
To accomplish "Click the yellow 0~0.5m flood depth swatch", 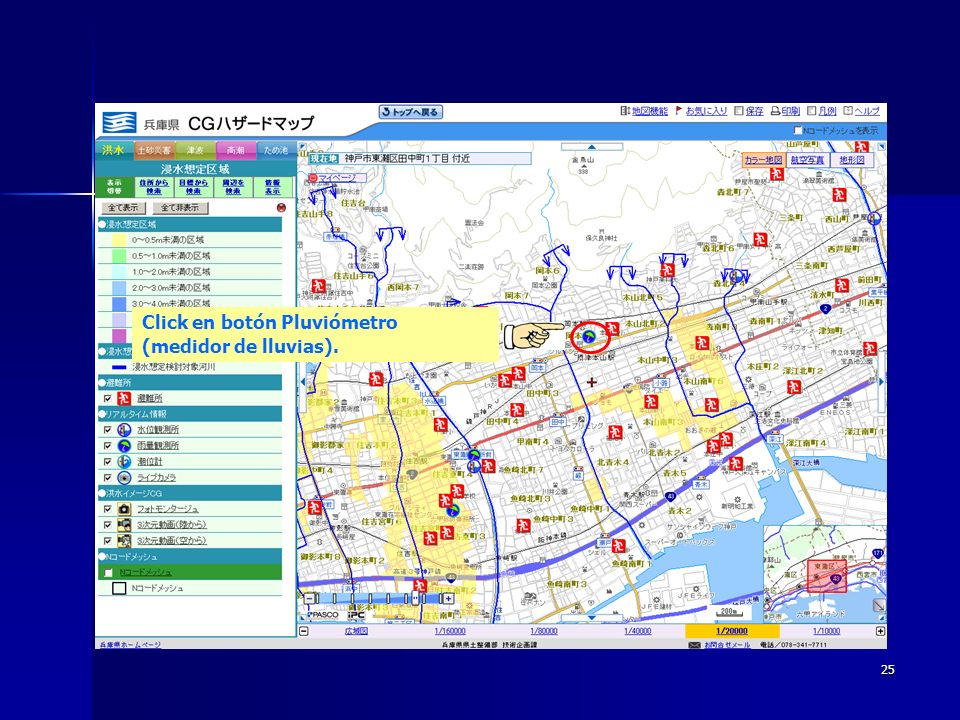I will coord(119,240).
